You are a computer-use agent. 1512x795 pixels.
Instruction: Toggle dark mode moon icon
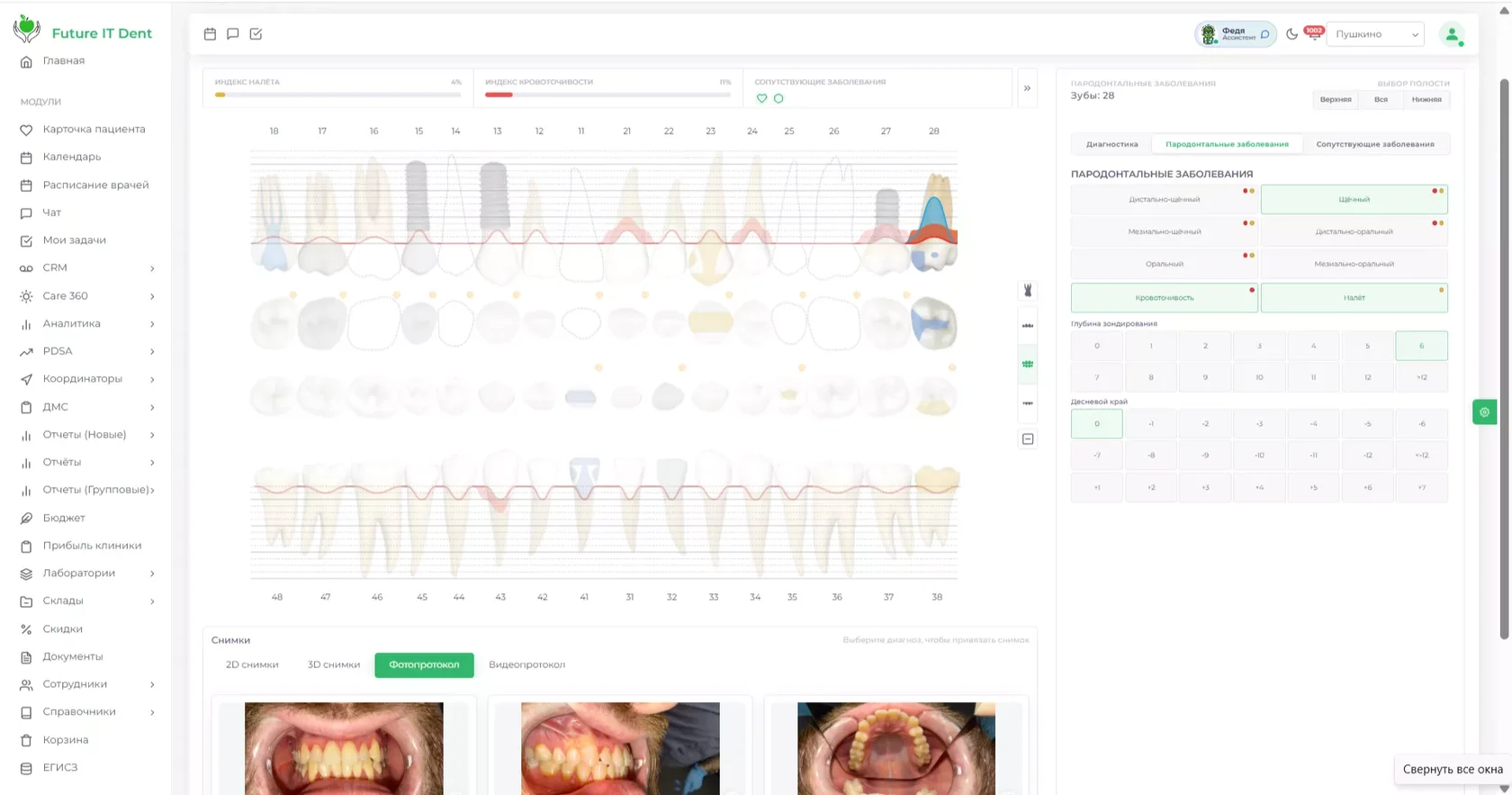click(x=1291, y=34)
